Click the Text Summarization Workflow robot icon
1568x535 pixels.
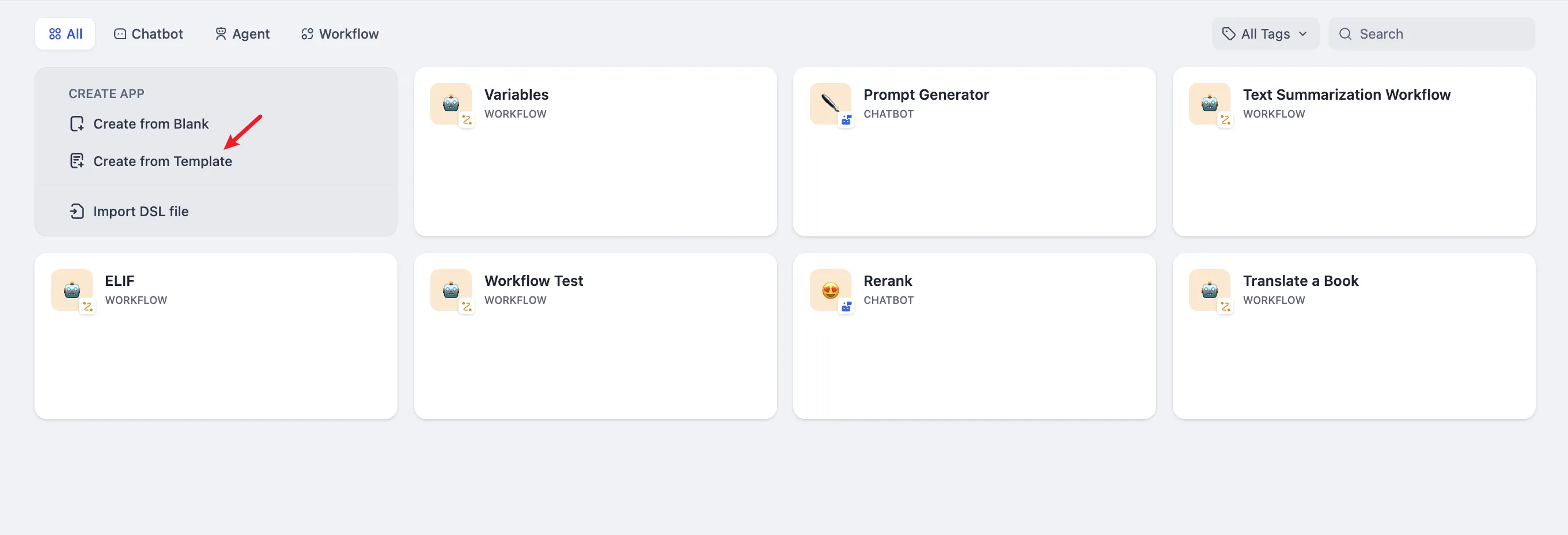1210,104
